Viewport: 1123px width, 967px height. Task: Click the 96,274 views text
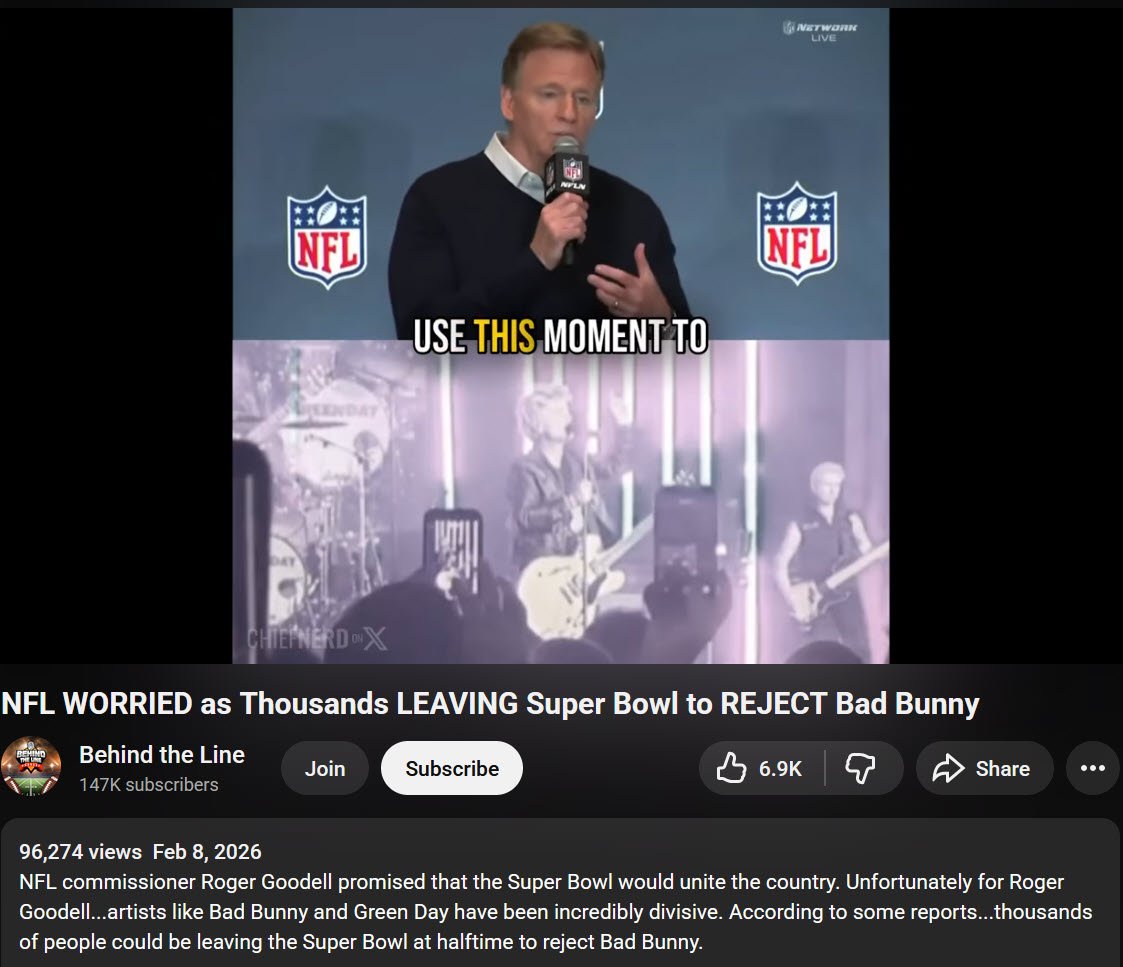80,852
